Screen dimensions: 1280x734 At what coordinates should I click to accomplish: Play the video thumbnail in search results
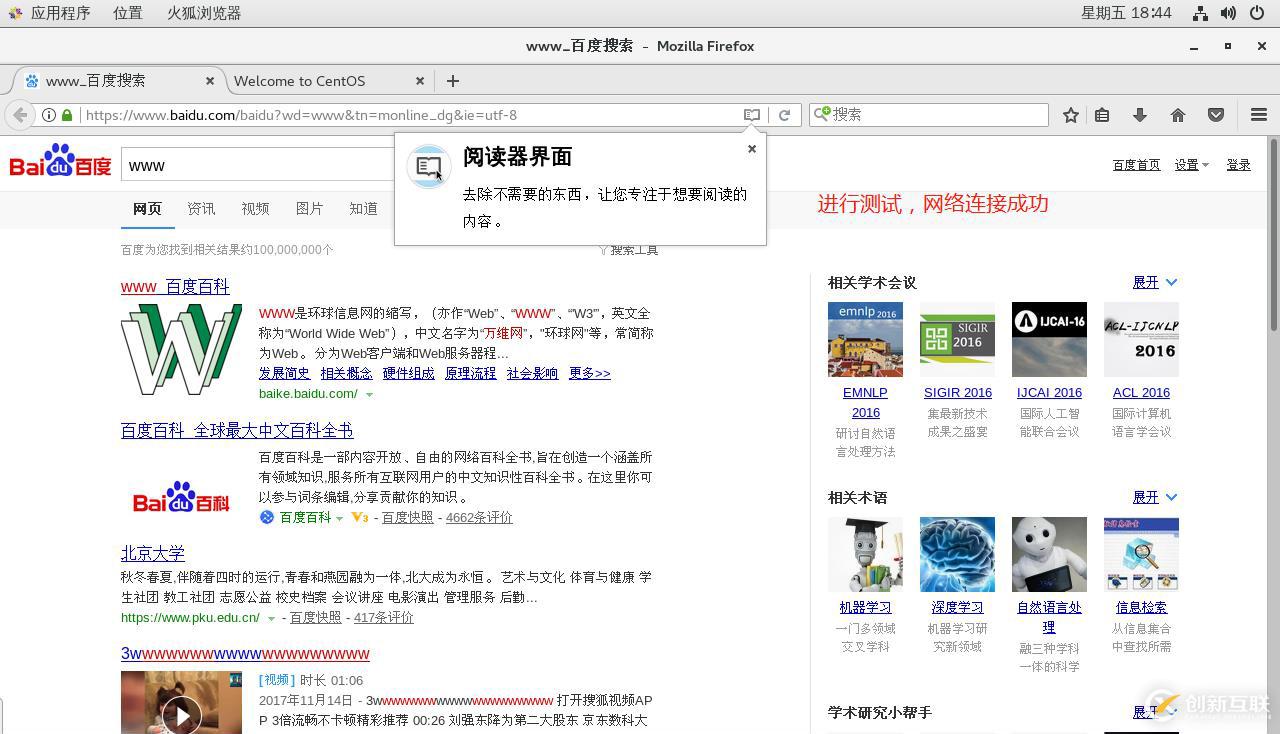point(181,712)
